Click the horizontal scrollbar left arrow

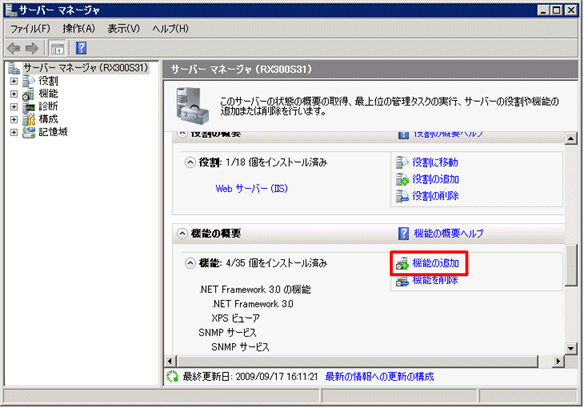click(x=170, y=361)
